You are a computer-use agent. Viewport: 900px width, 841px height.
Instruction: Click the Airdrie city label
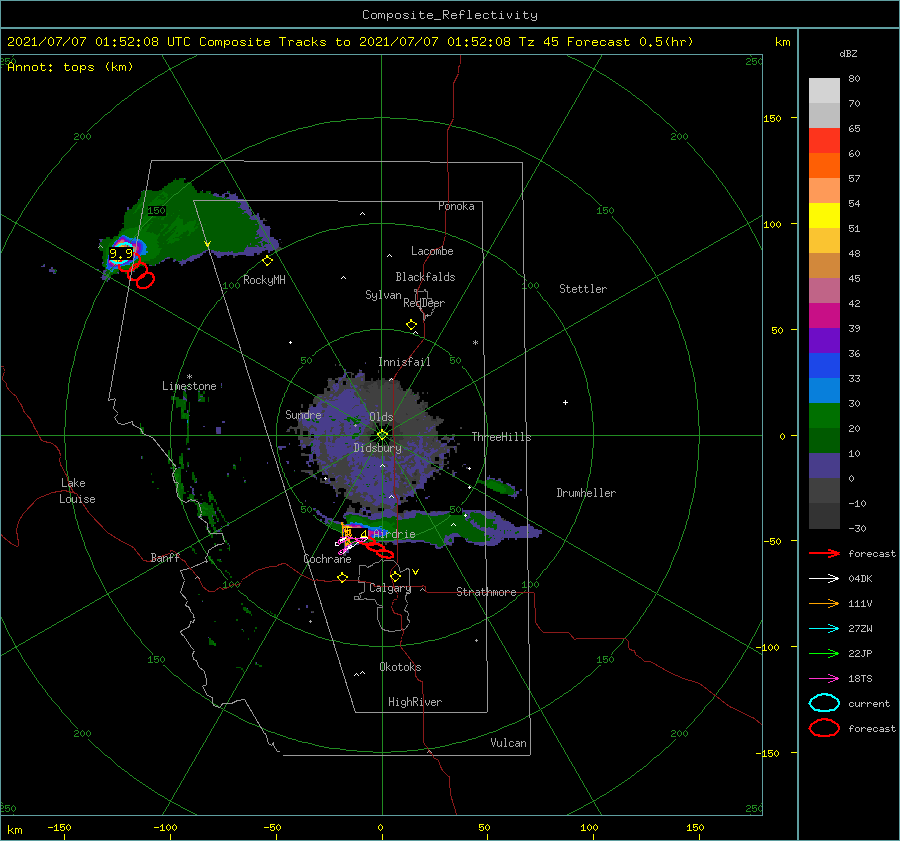(394, 534)
